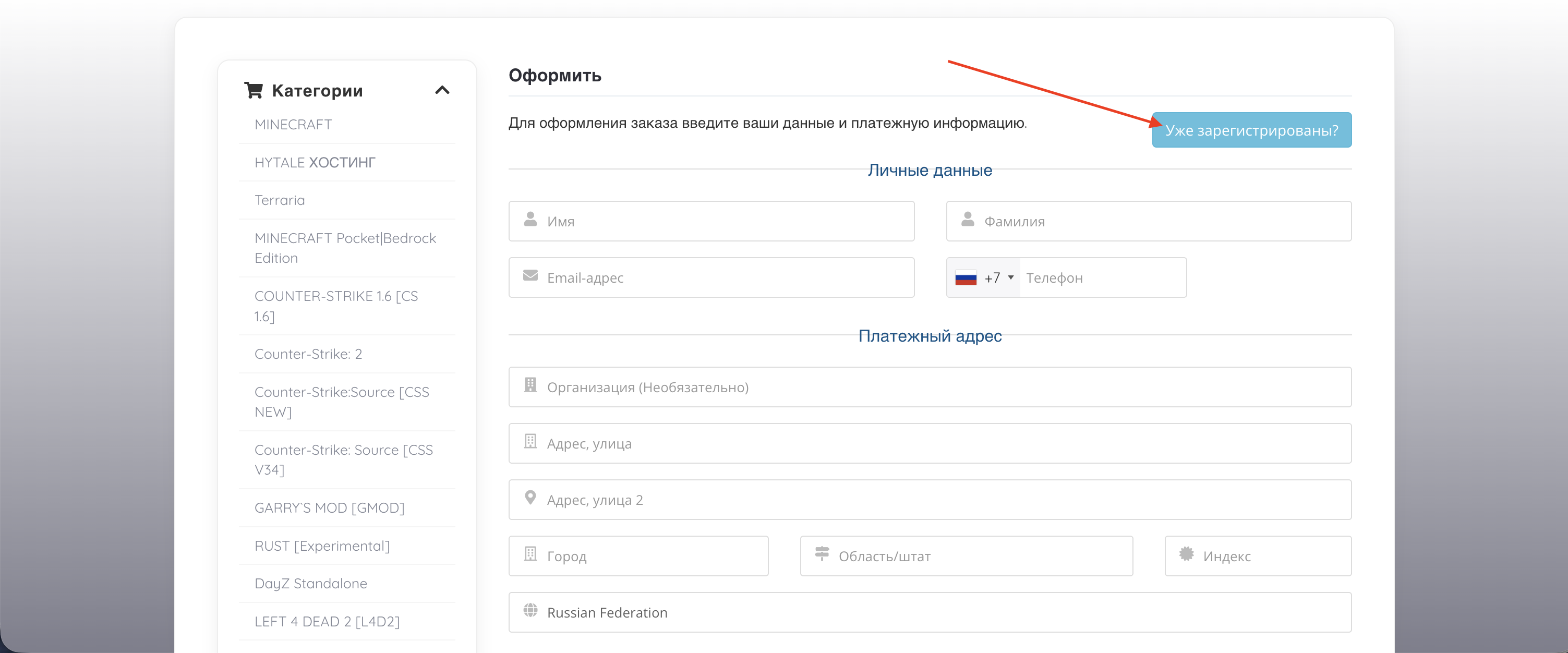The height and width of the screenshot is (653, 1568).
Task: Click the signpost icon in Область/штат field
Action: tap(822, 554)
